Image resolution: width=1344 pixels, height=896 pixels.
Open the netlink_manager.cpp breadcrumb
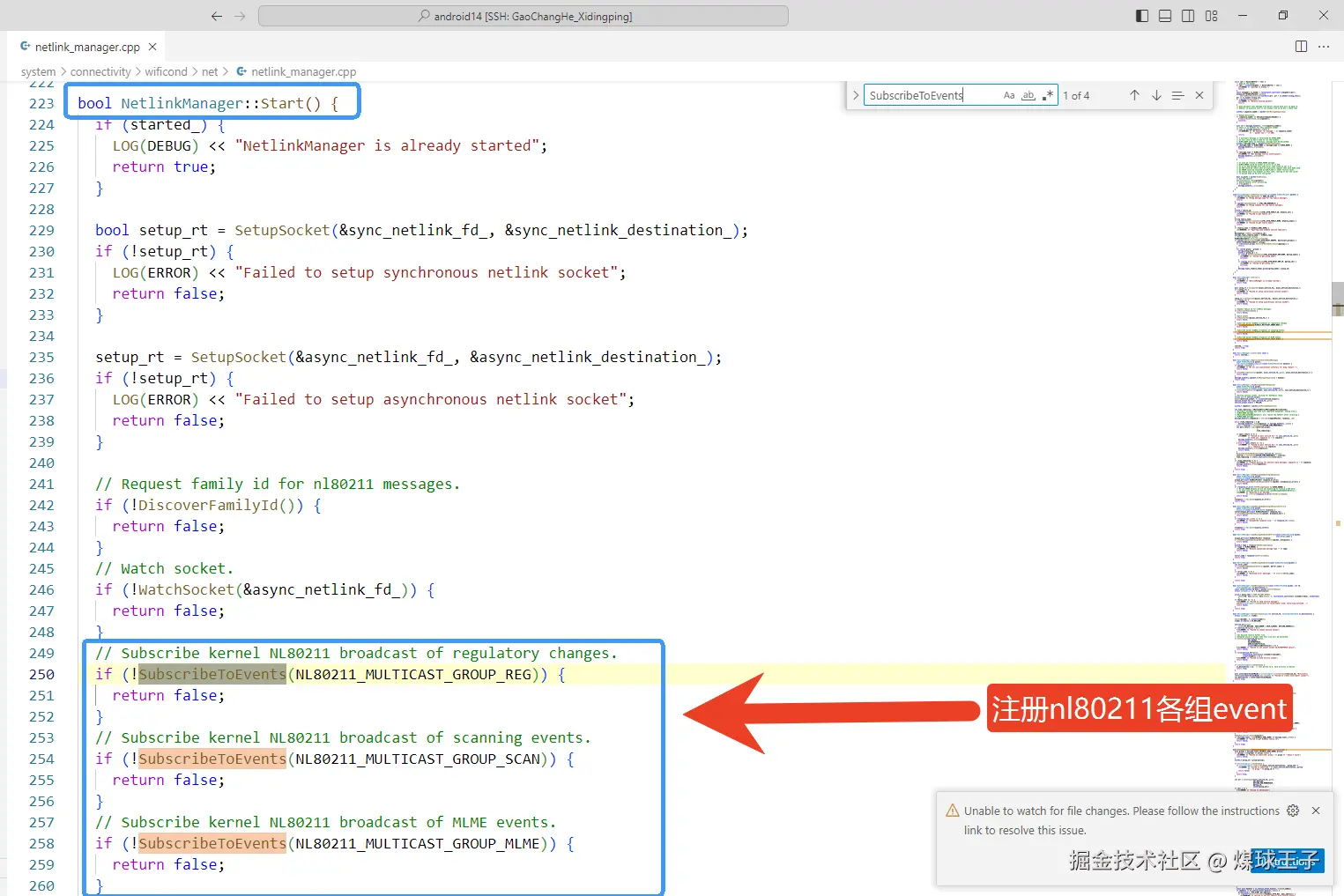(x=296, y=72)
